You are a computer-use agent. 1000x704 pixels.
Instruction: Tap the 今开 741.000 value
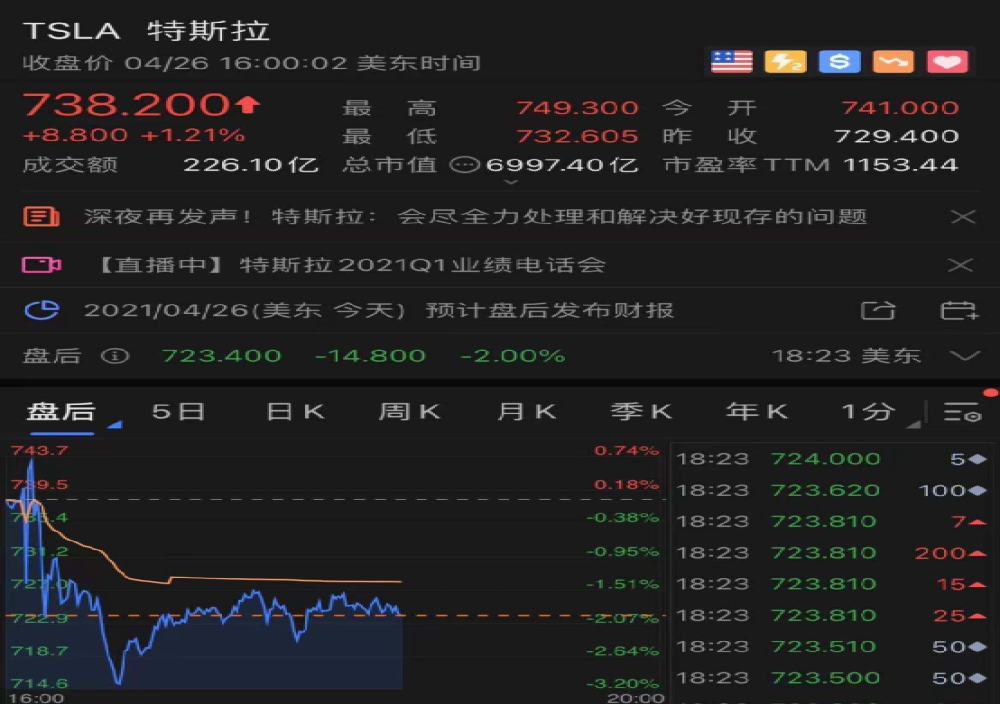899,108
